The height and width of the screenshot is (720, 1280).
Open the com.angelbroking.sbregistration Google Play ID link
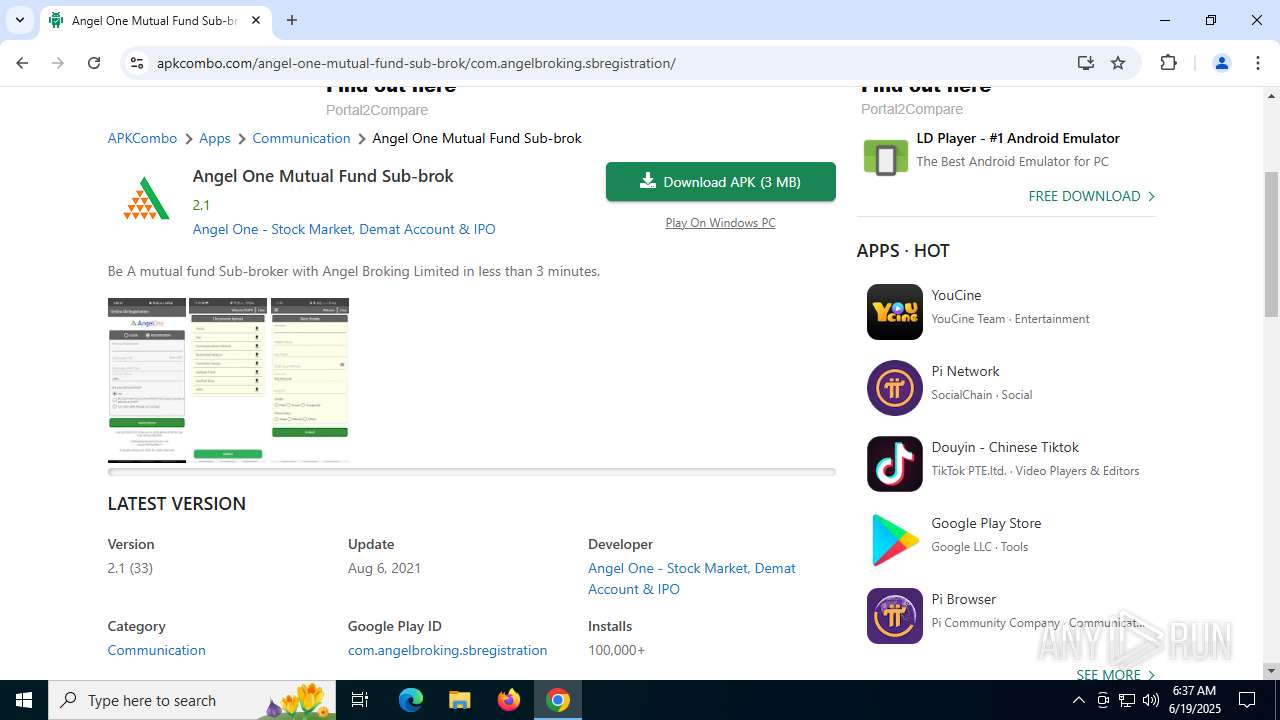(x=447, y=650)
